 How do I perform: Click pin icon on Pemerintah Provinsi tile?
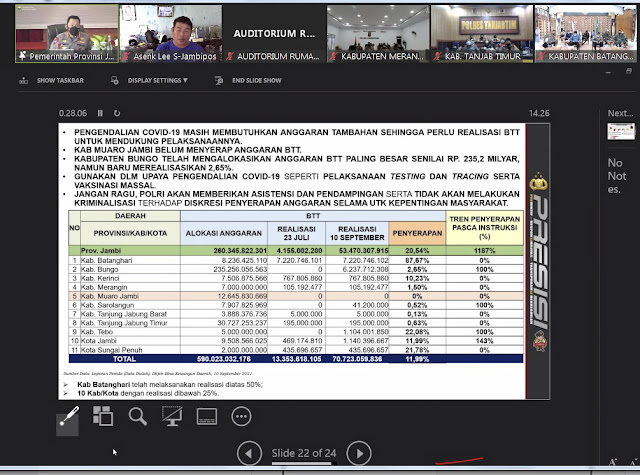click(x=22, y=55)
